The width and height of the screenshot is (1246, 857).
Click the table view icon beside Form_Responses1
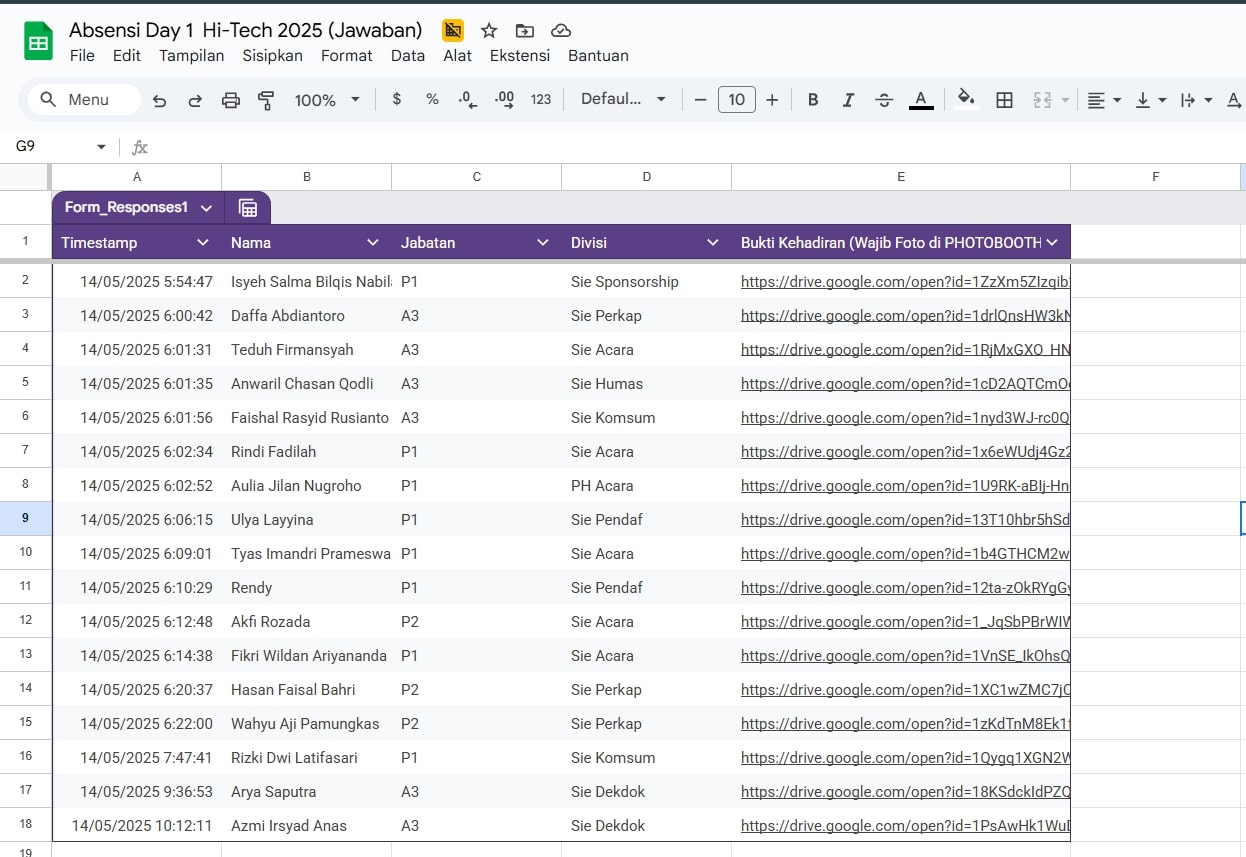click(248, 208)
